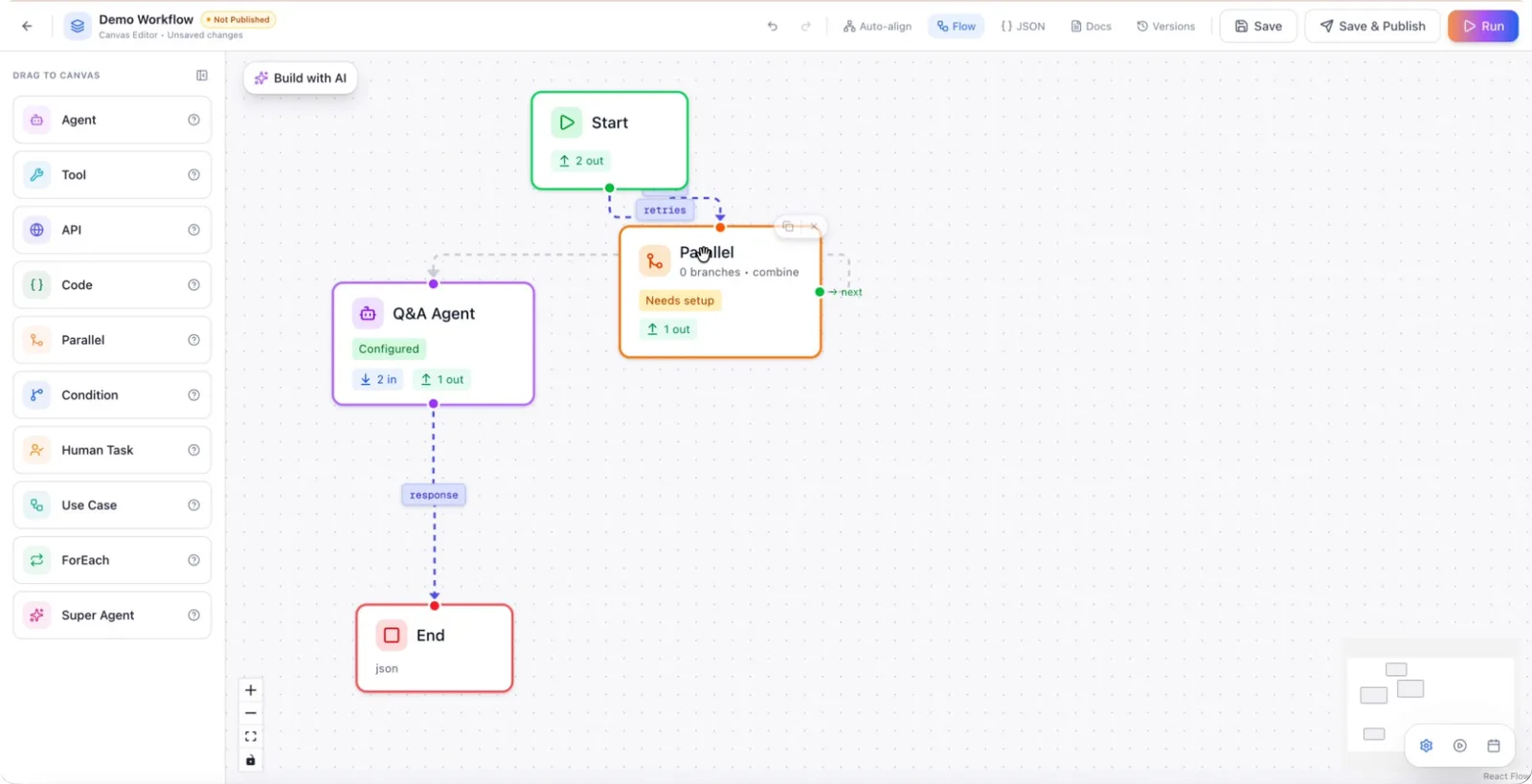Duplicate the Parallel node using copy icon
Screen dimensions: 1532x784
(x=788, y=227)
